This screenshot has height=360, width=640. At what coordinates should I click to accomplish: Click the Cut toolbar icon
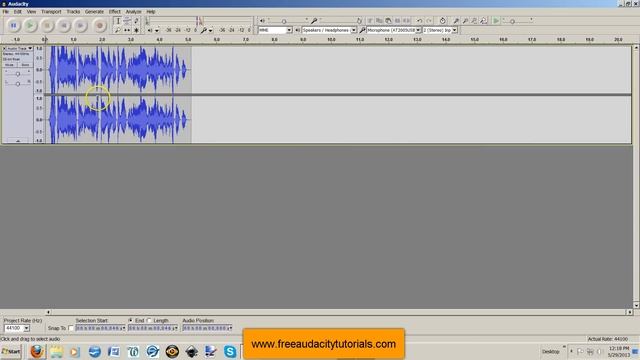[370, 21]
